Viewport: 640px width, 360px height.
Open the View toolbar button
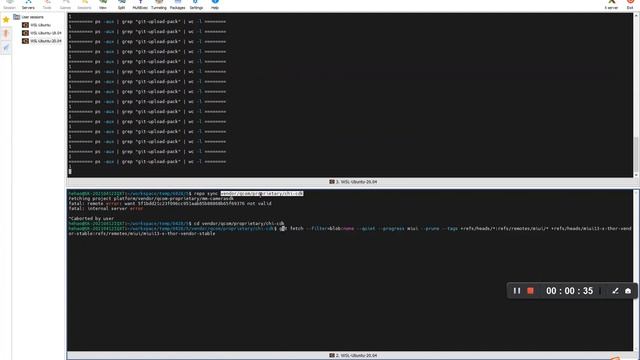[103, 4]
